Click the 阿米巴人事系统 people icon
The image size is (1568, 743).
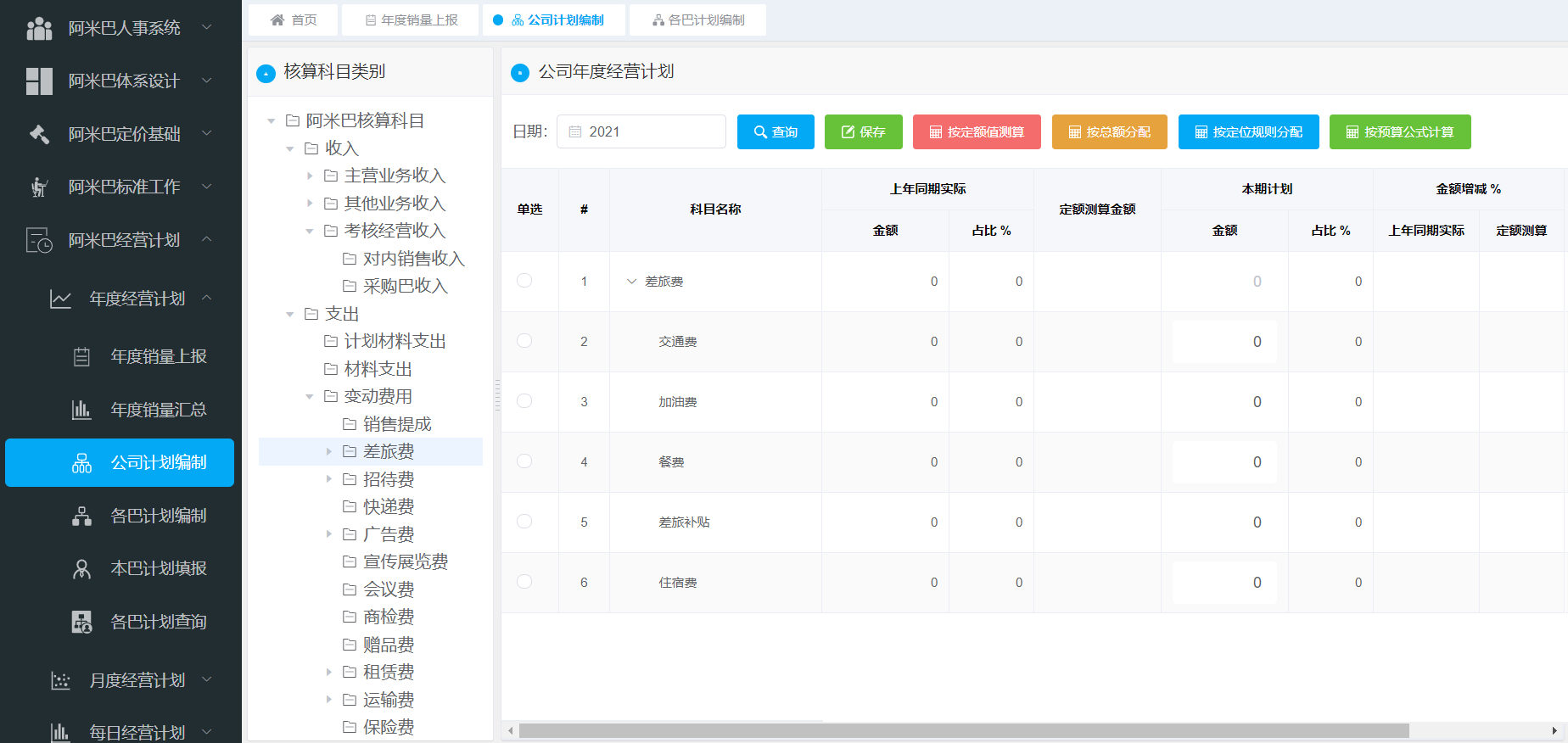(39, 28)
